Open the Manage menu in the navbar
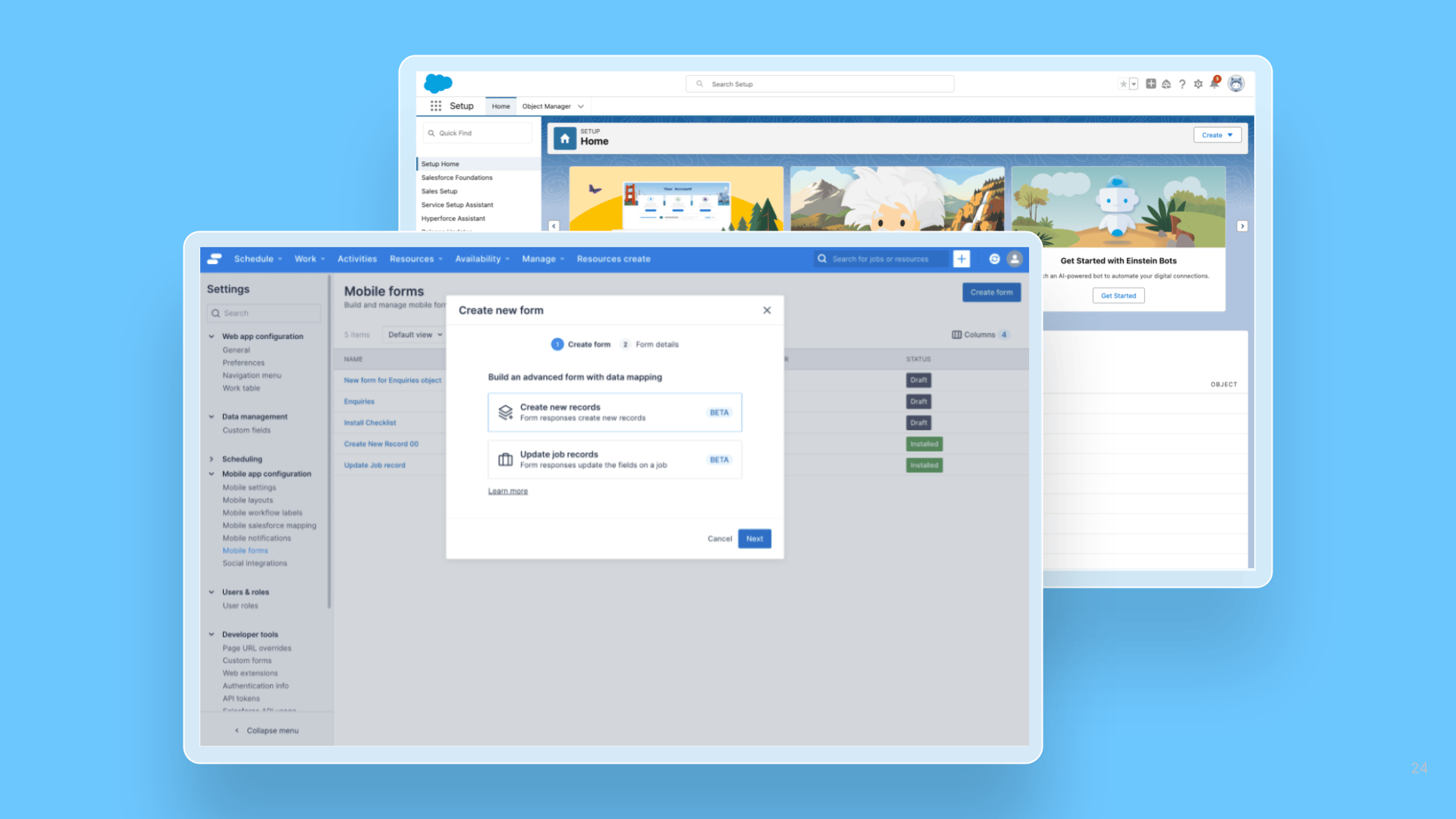The image size is (1456, 819). pyautogui.click(x=543, y=259)
